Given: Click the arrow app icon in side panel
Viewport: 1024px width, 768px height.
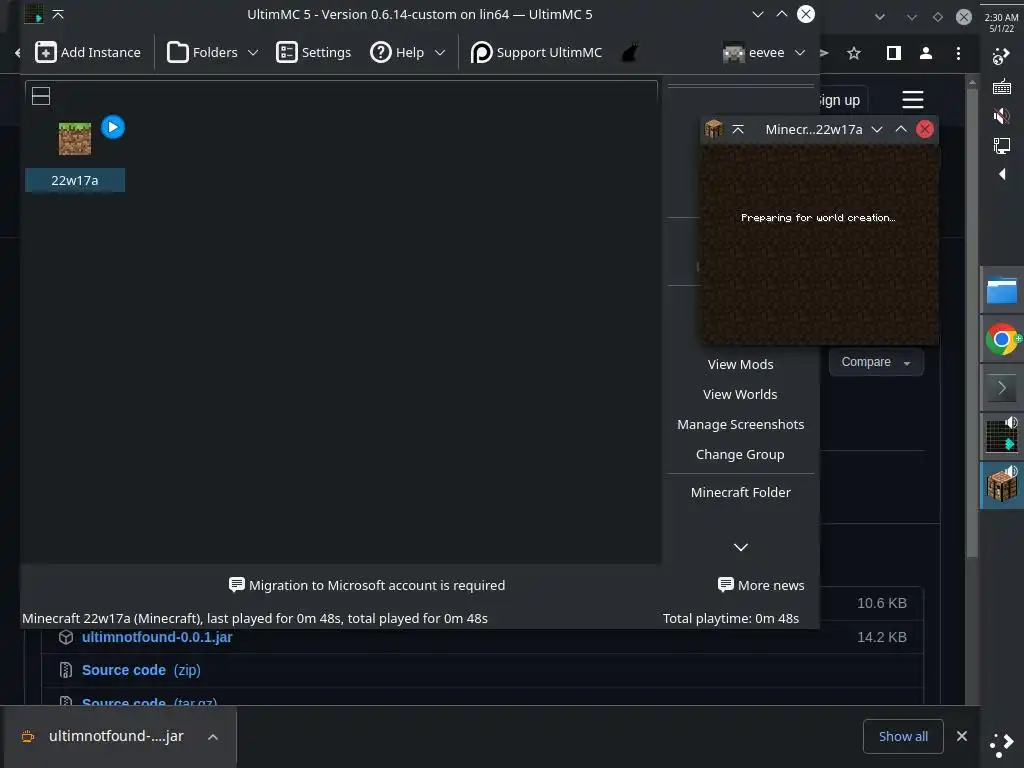Looking at the screenshot, I should (1002, 388).
